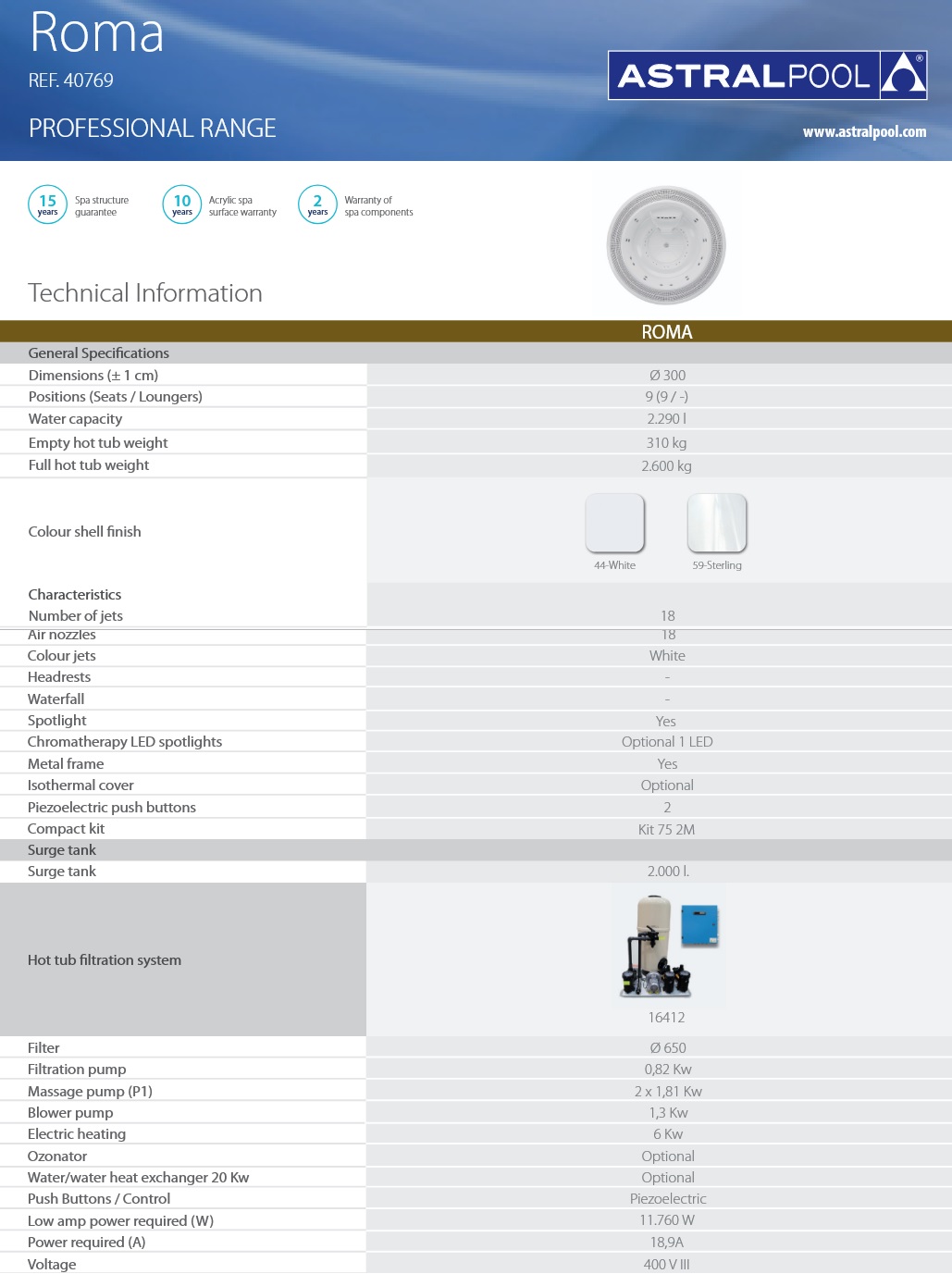The image size is (952, 1274).
Task: Select the sand filter tank picture
Action: click(x=653, y=925)
